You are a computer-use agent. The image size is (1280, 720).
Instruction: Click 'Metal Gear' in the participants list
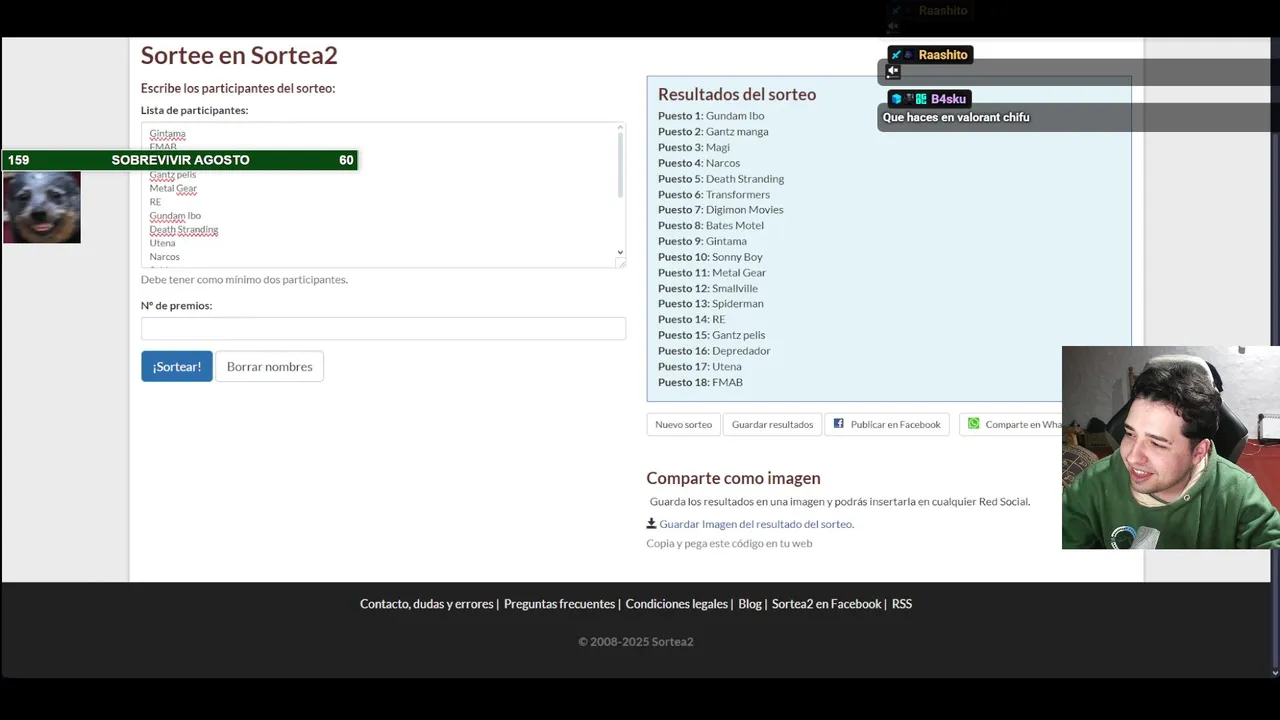click(x=173, y=188)
